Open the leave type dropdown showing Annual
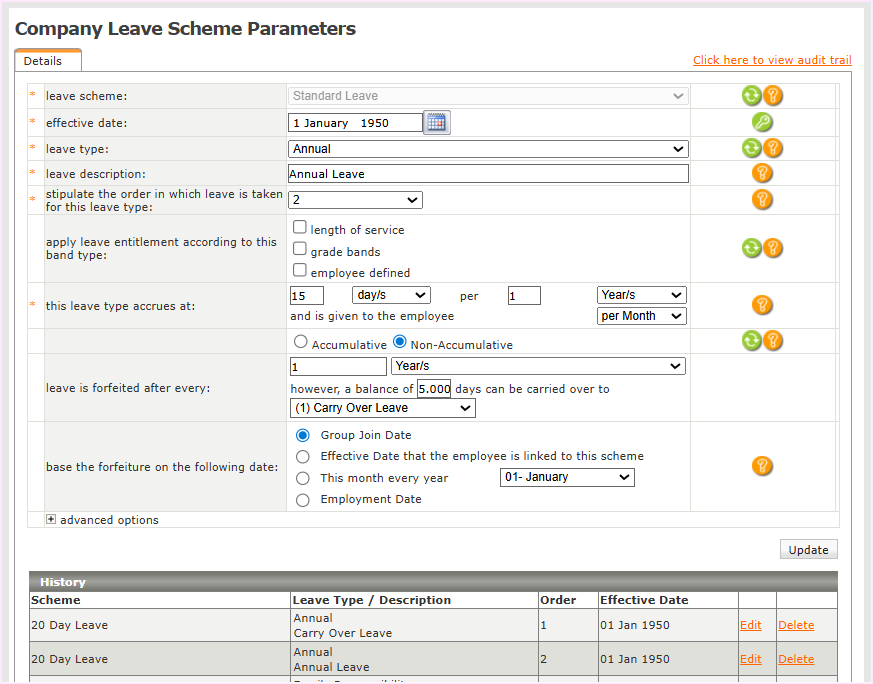 tap(488, 149)
